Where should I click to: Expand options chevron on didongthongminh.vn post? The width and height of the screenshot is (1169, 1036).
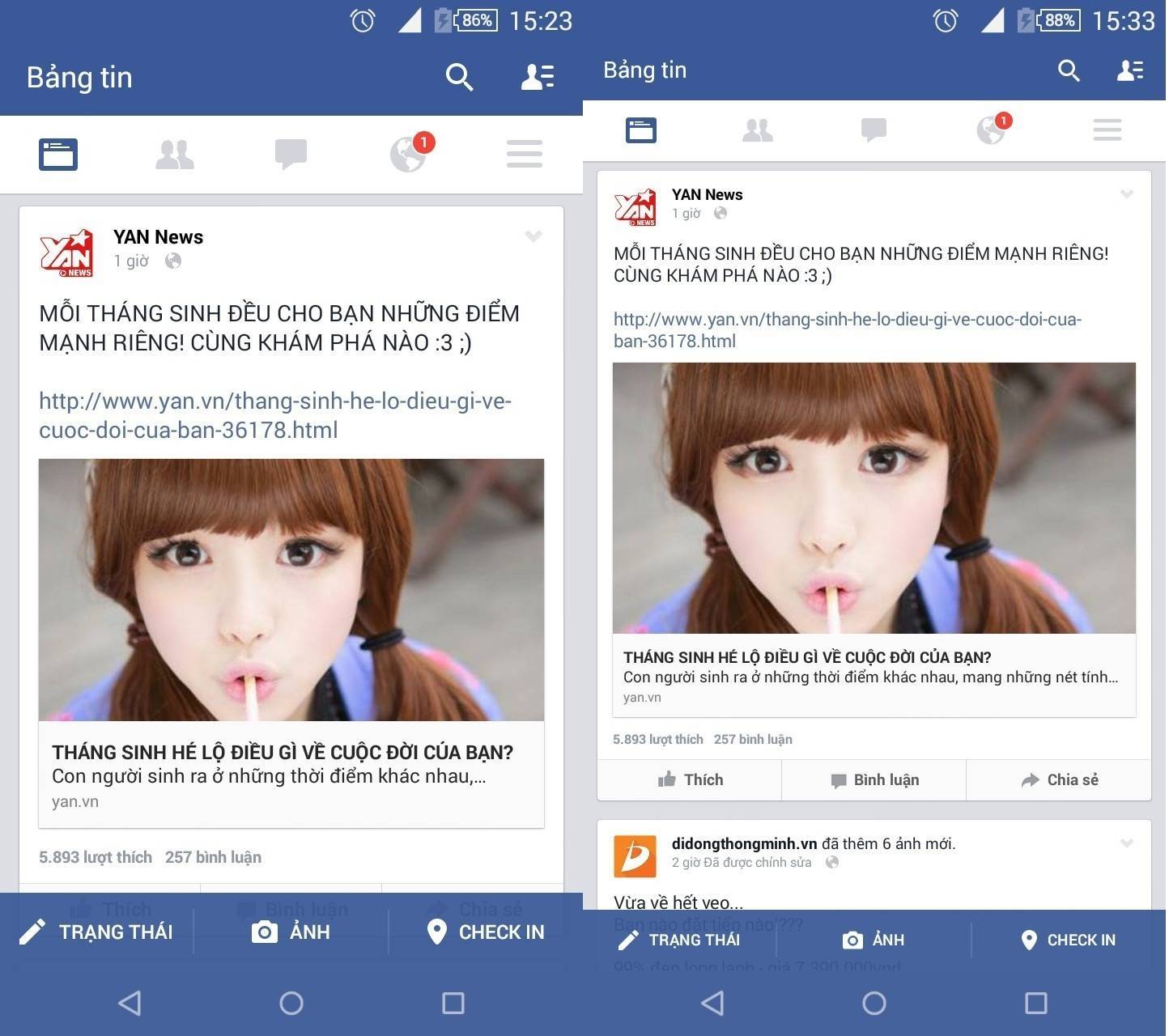pyautogui.click(x=1127, y=843)
